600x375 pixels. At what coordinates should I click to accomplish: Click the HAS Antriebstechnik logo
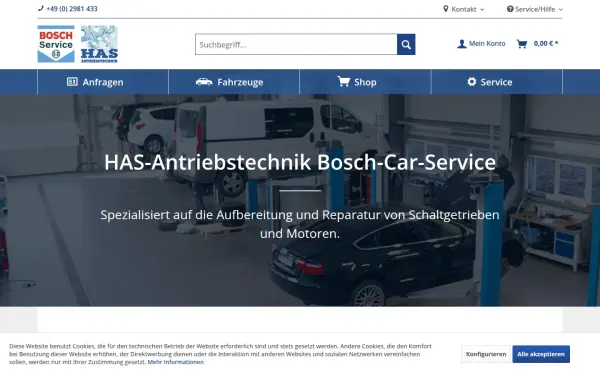click(x=99, y=44)
